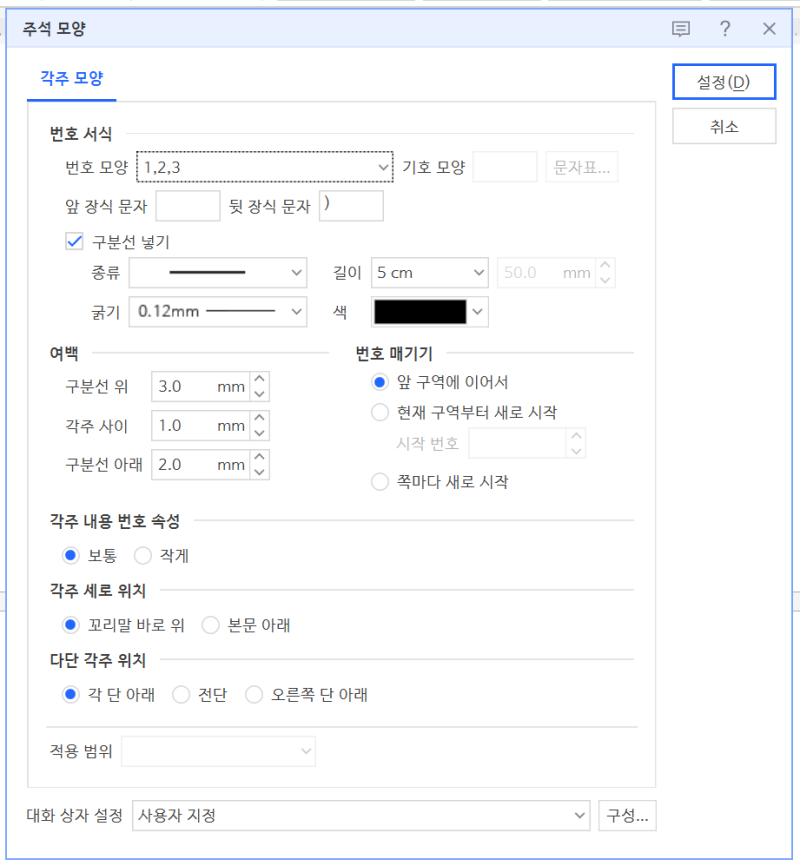Select the 각 단 아래 option
Image resolution: width=800 pixels, height=866 pixels.
(x=70, y=694)
